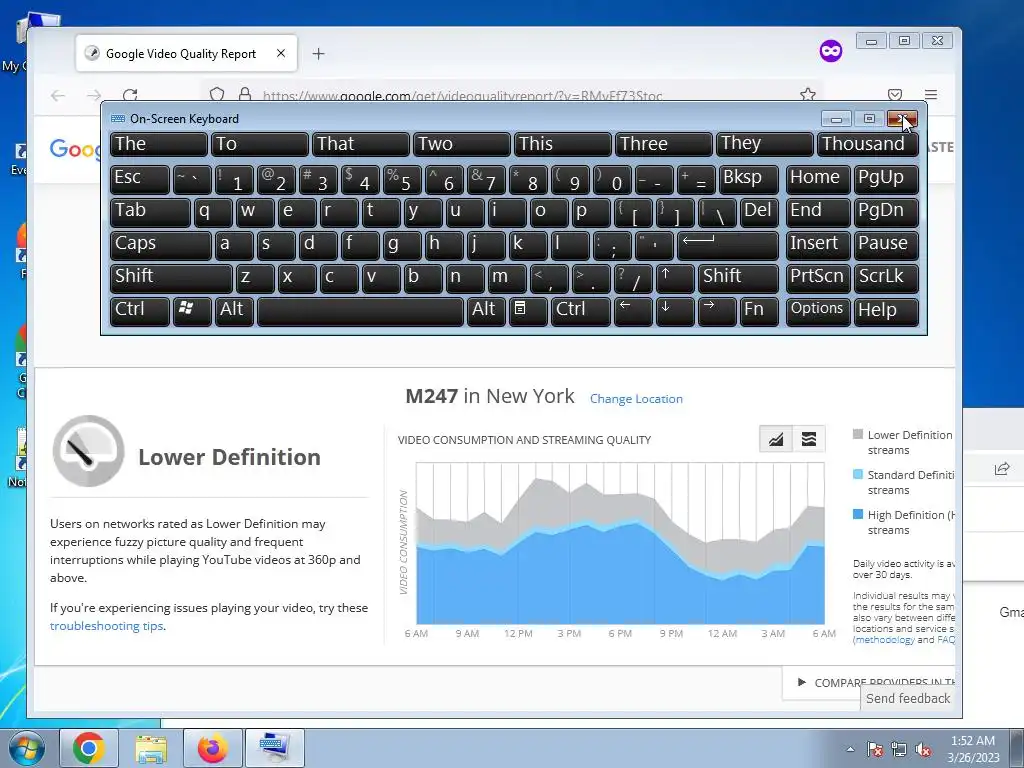Toggle the right Ctrl key

point(581,311)
